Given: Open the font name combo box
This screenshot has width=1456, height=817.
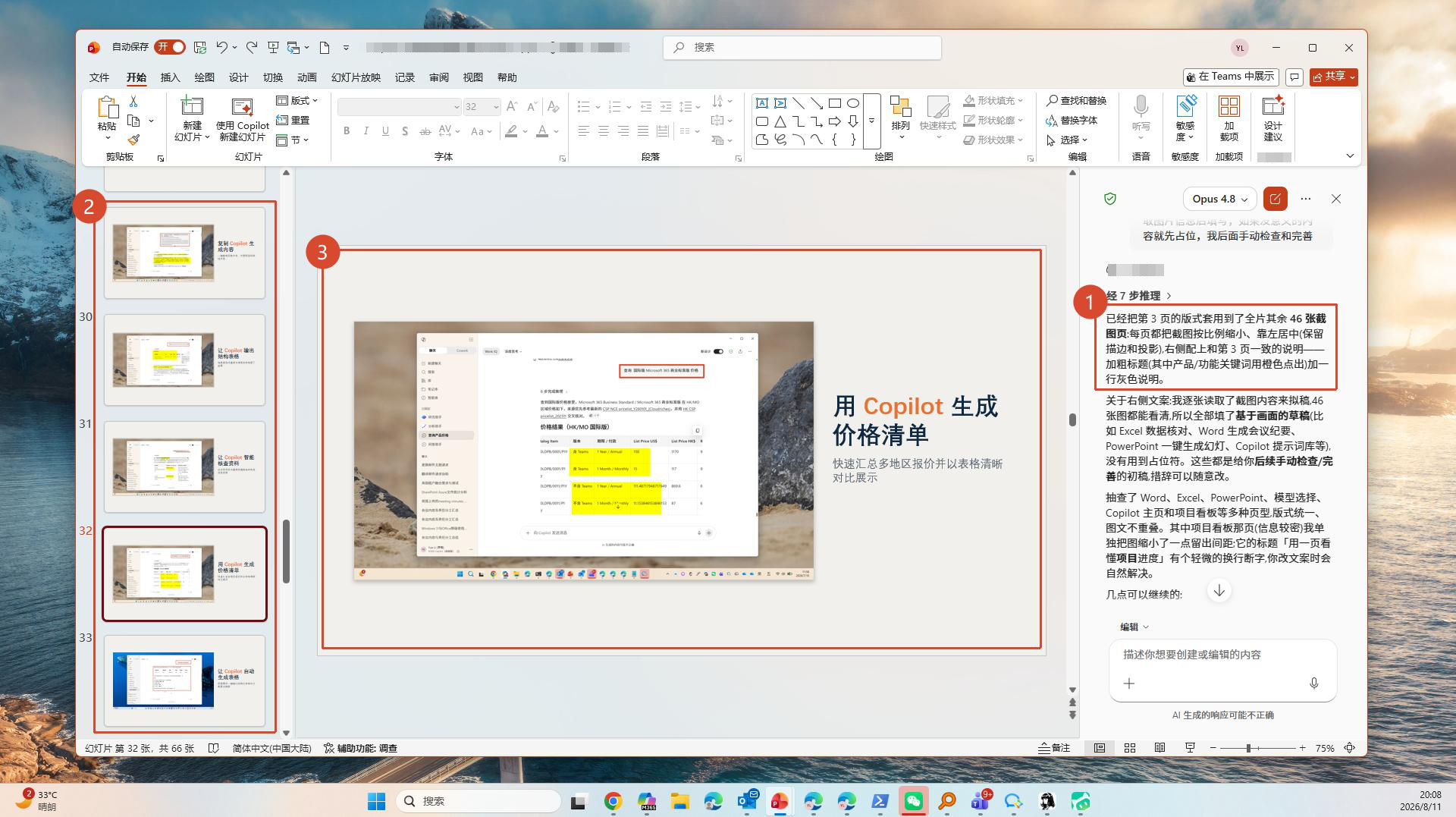Looking at the screenshot, I should coord(399,107).
